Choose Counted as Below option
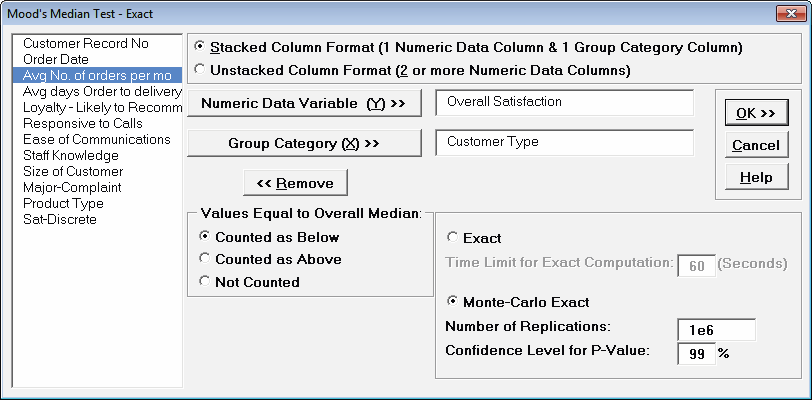812x400 pixels. 206,237
